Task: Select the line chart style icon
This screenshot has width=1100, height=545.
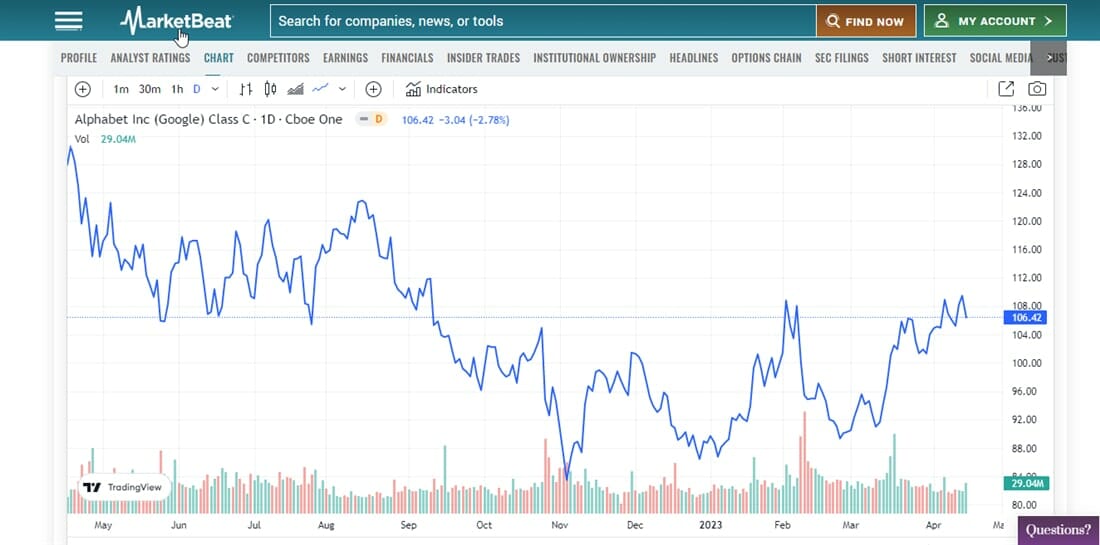Action: 320,89
